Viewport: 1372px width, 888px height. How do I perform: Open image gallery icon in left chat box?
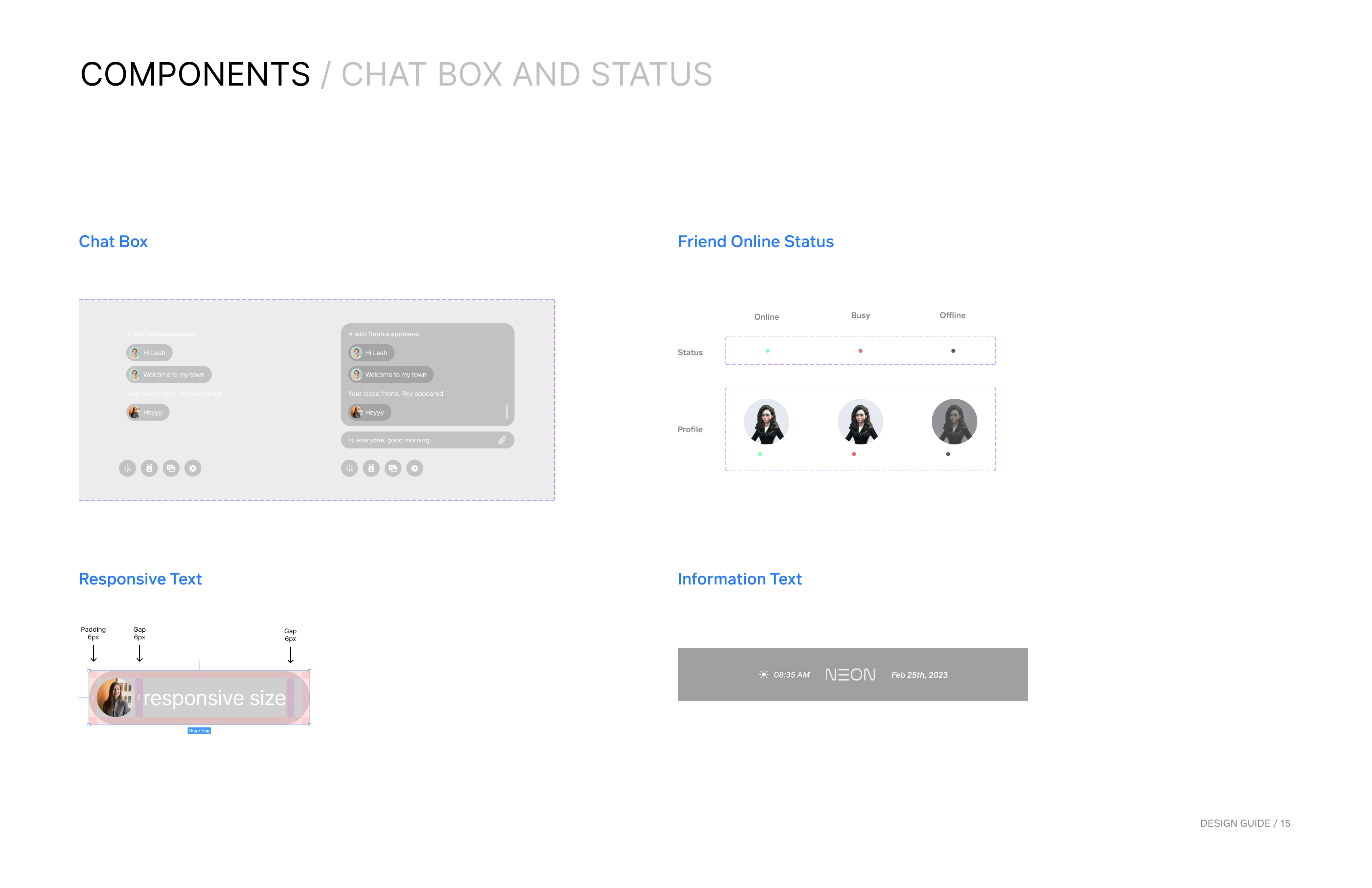click(x=171, y=468)
